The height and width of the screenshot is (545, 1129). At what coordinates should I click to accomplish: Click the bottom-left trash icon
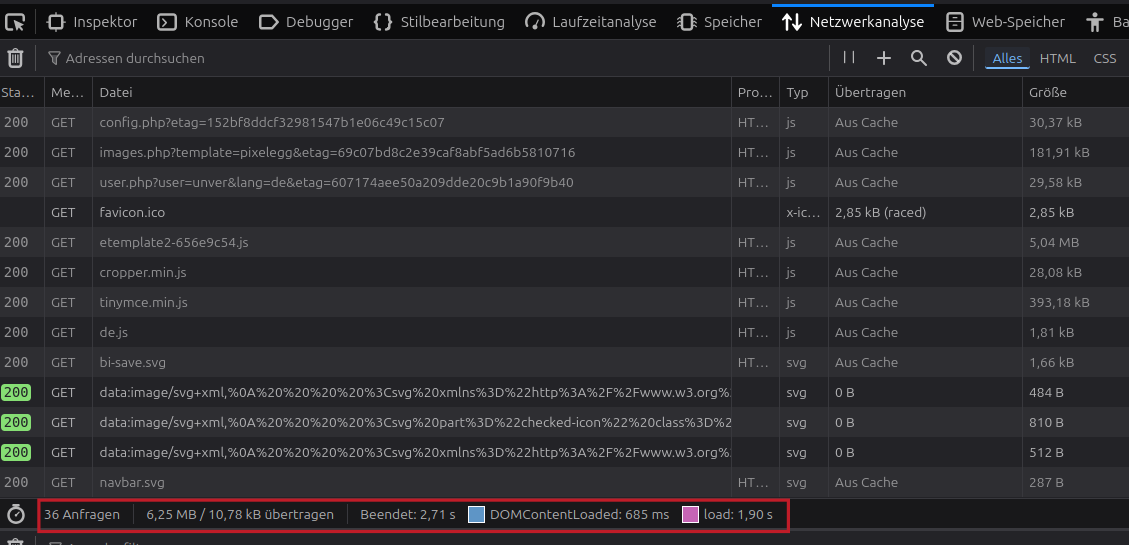point(16,542)
